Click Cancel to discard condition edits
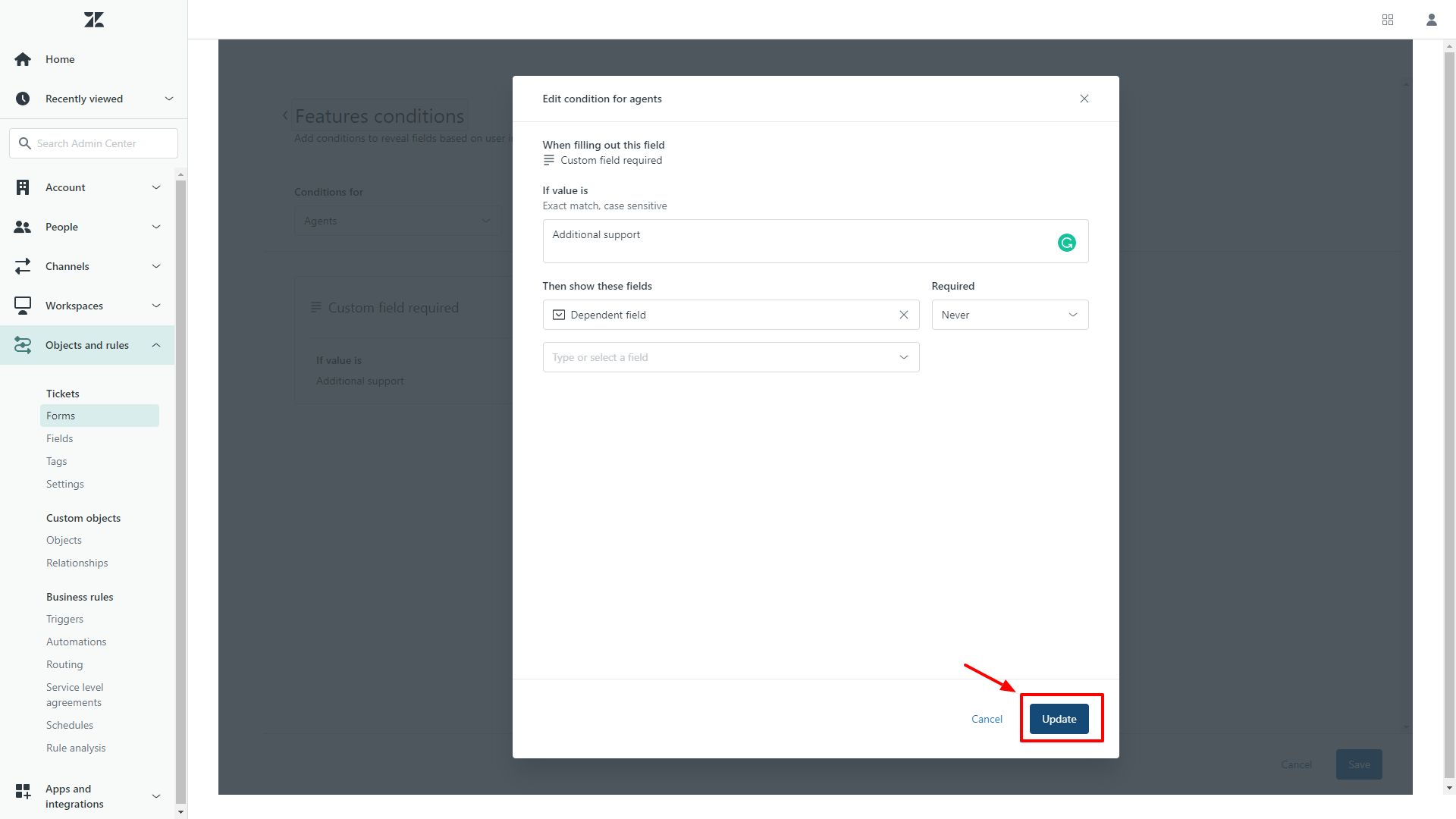Image resolution: width=1456 pixels, height=819 pixels. (x=987, y=718)
